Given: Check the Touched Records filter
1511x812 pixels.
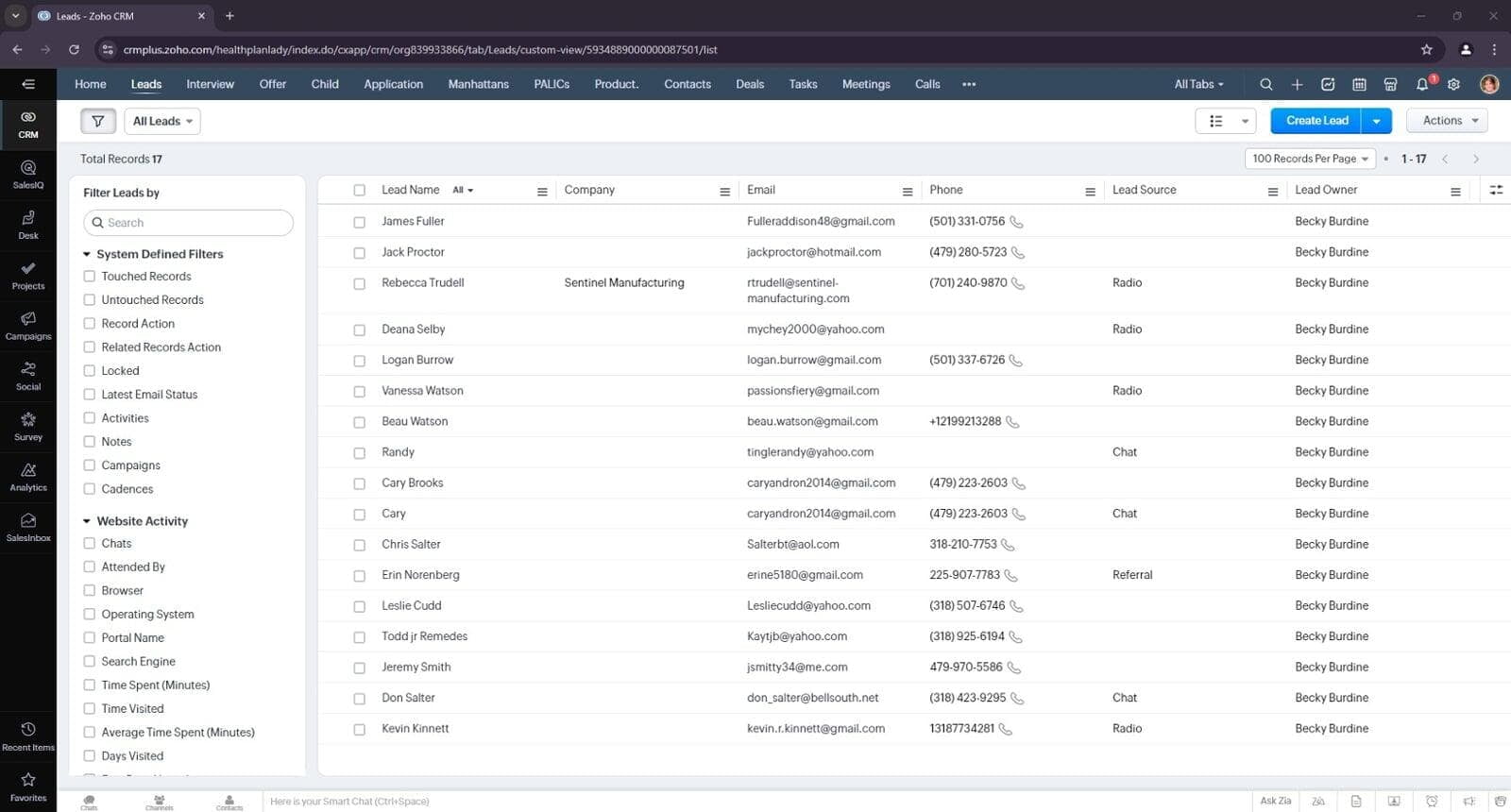Looking at the screenshot, I should coord(90,277).
